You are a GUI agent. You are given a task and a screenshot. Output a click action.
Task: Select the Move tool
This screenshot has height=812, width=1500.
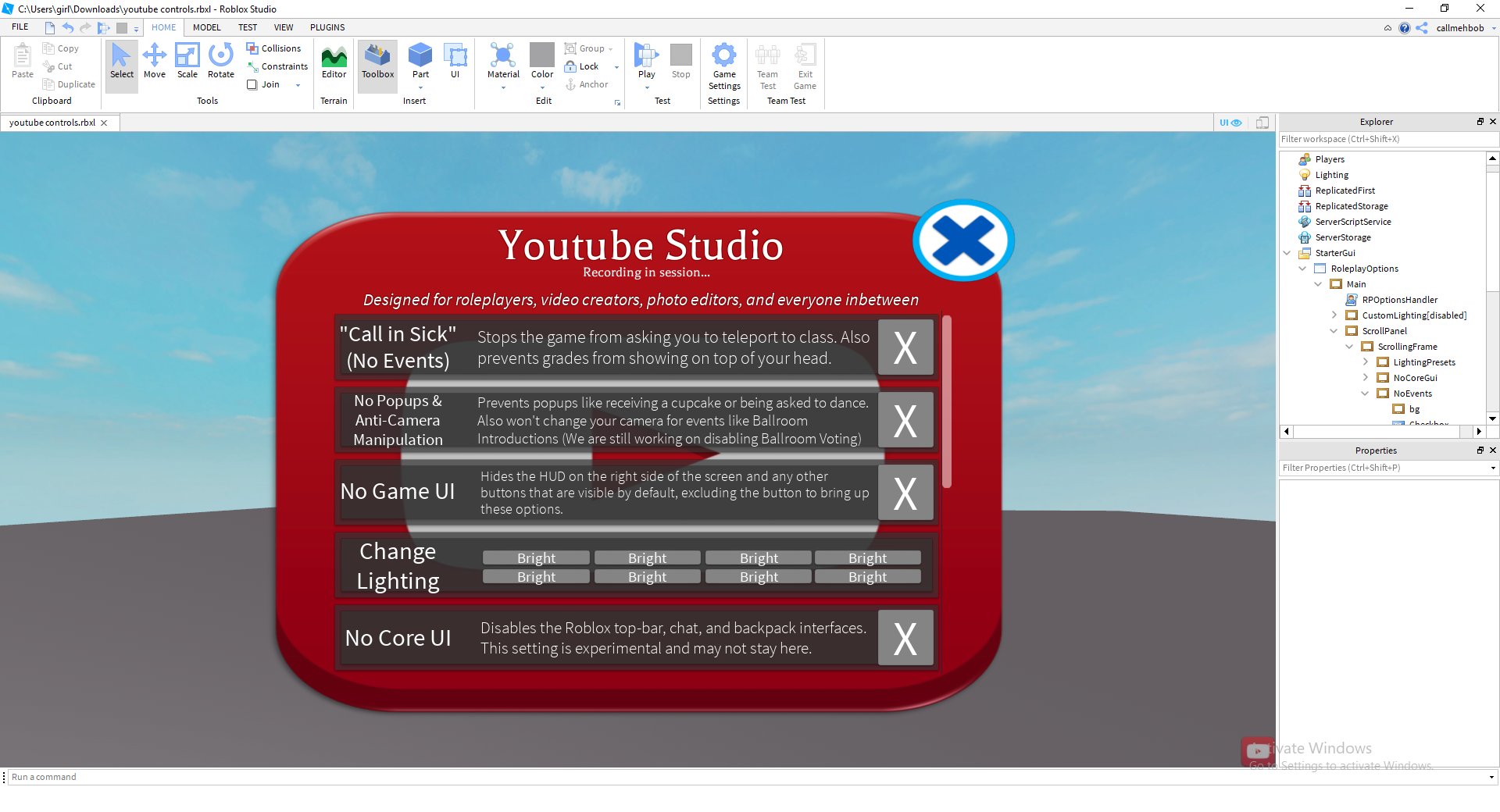(x=155, y=61)
